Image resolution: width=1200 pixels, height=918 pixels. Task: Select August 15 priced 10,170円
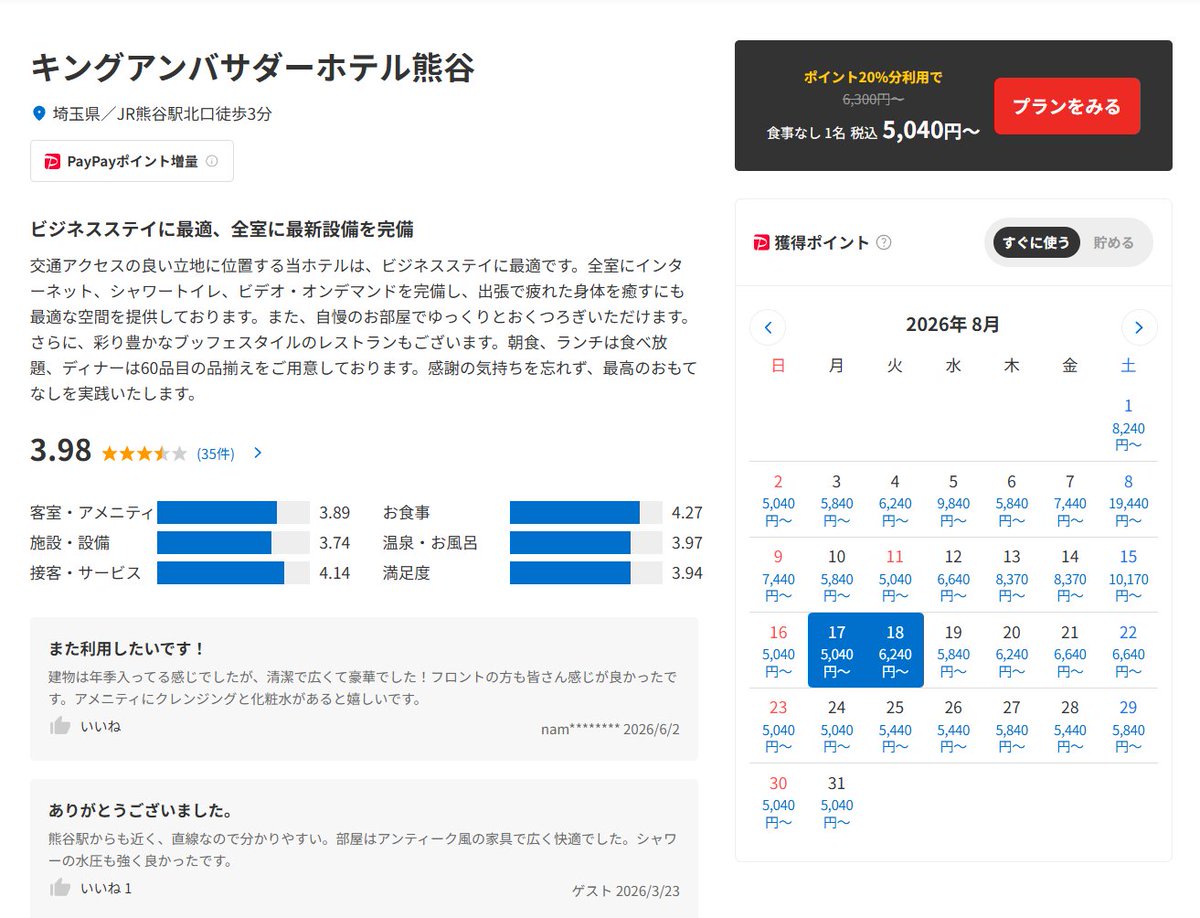pyautogui.click(x=1128, y=575)
